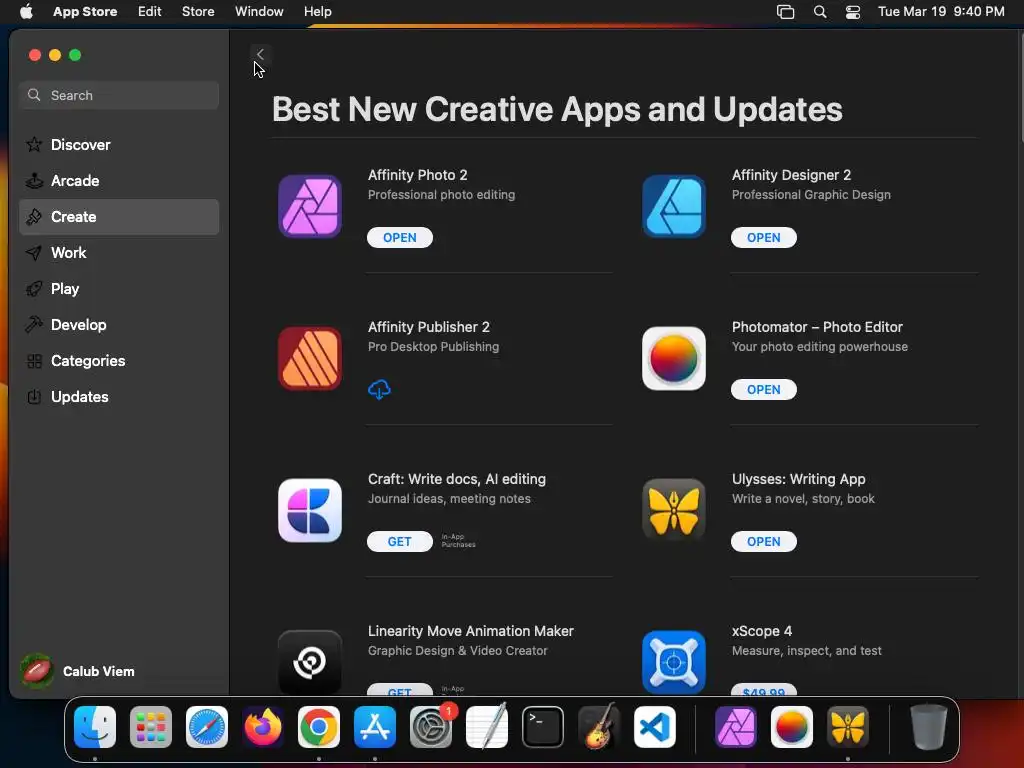Go back using the chevron arrow
The height and width of the screenshot is (768, 1024).
coord(260,54)
